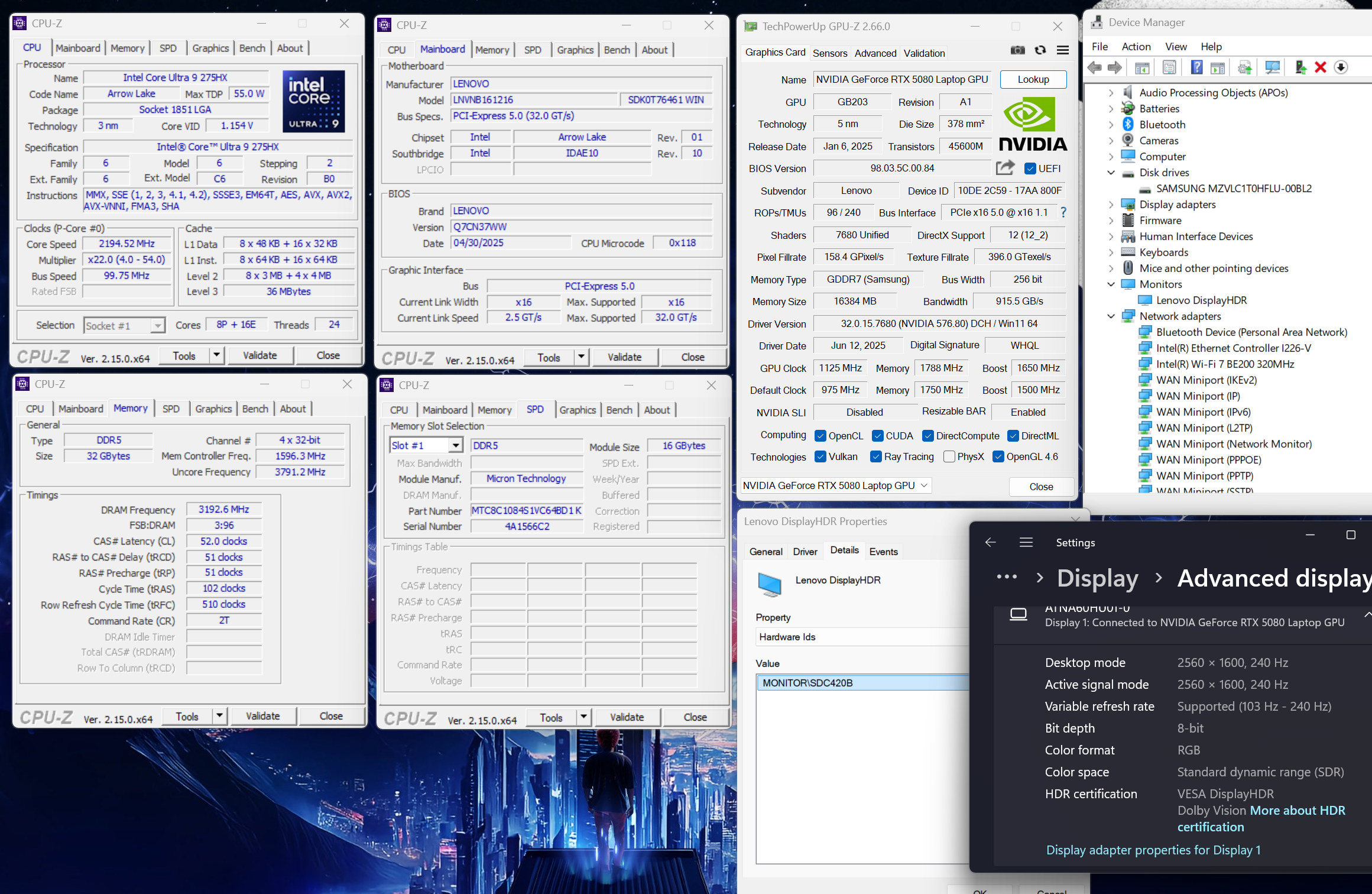This screenshot has width=1372, height=894.
Task: Click the Bluetooth icon in device tree
Action: [x=1128, y=124]
